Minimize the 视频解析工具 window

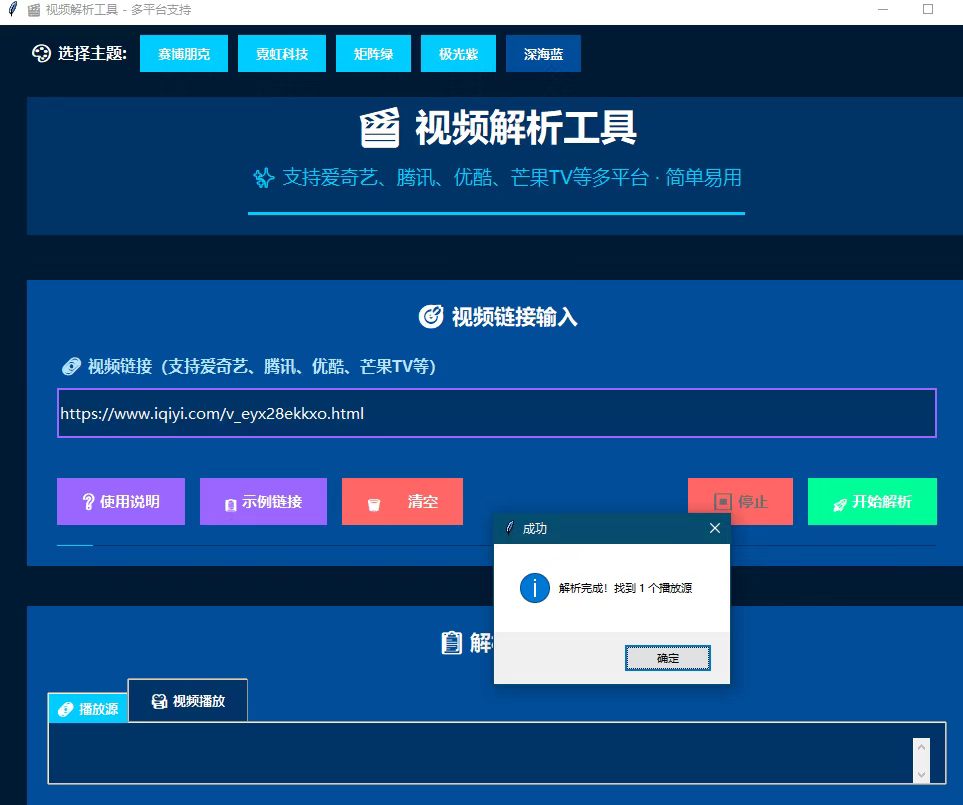pyautogui.click(x=883, y=9)
